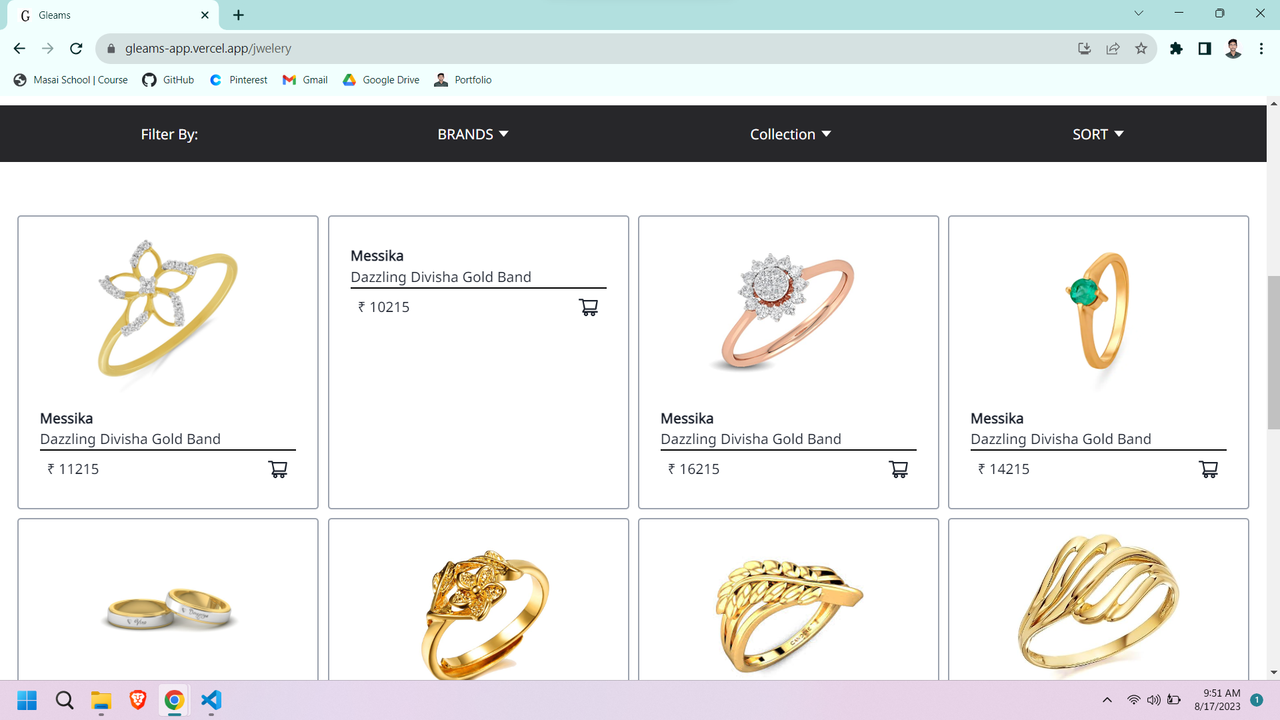Image resolution: width=1280 pixels, height=720 pixels.
Task: Open the Wi-Fi network tray icon
Action: point(1134,700)
